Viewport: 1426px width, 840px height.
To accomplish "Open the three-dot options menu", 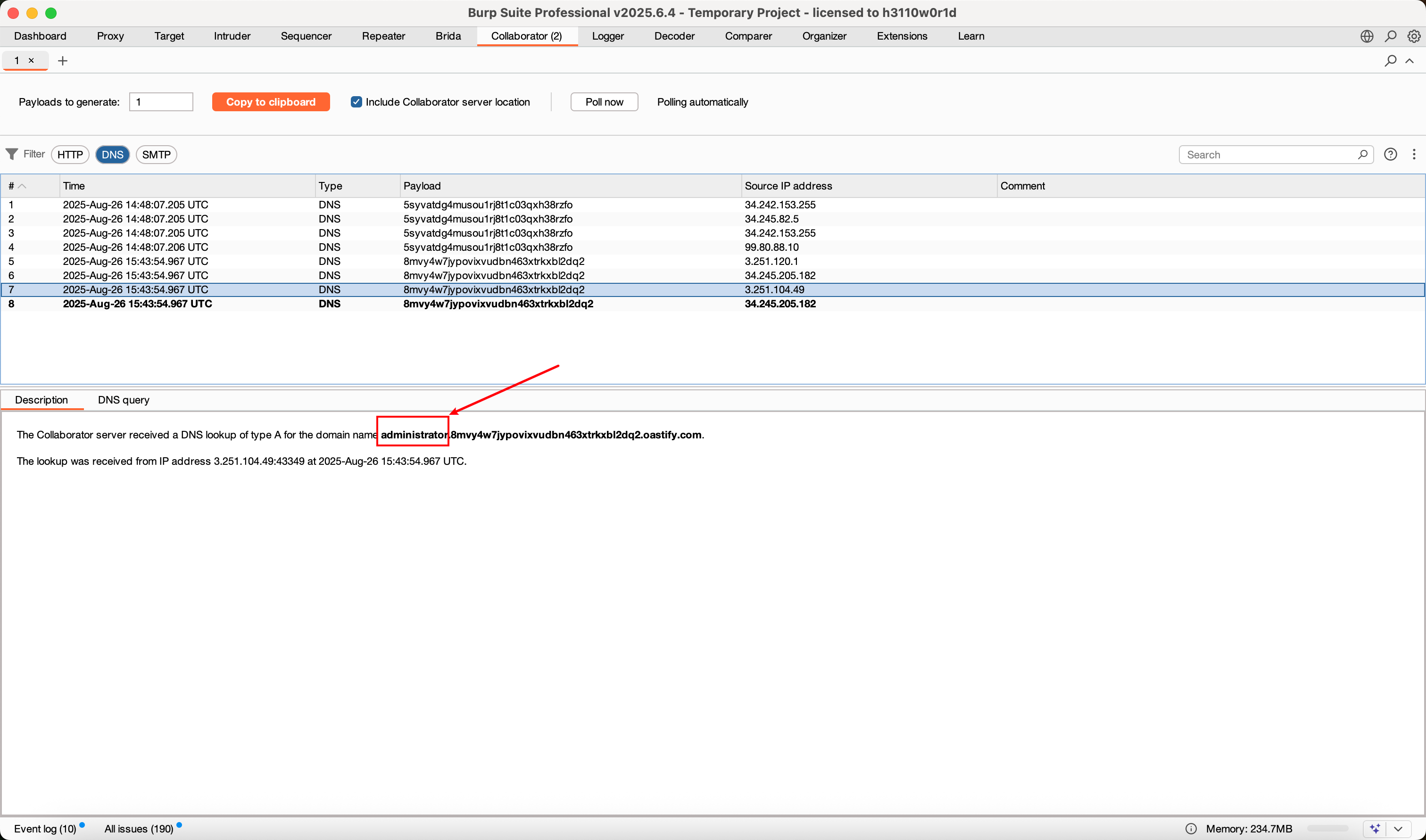I will (1414, 155).
